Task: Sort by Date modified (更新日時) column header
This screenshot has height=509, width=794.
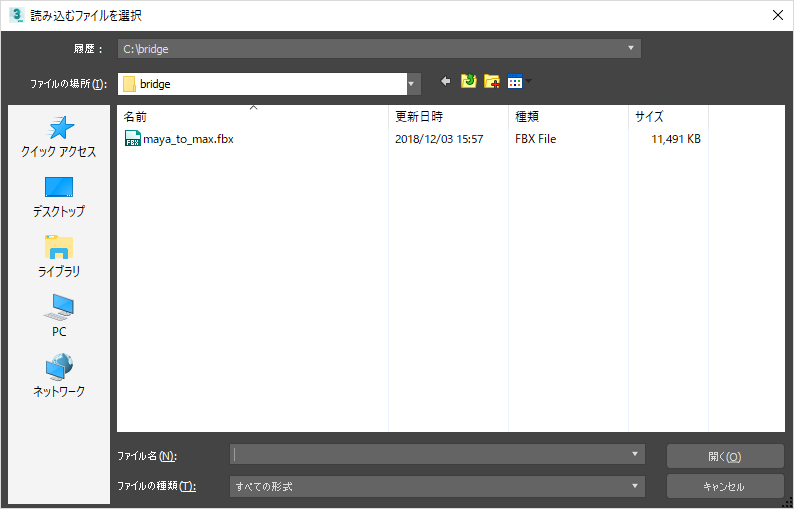Action: point(446,117)
